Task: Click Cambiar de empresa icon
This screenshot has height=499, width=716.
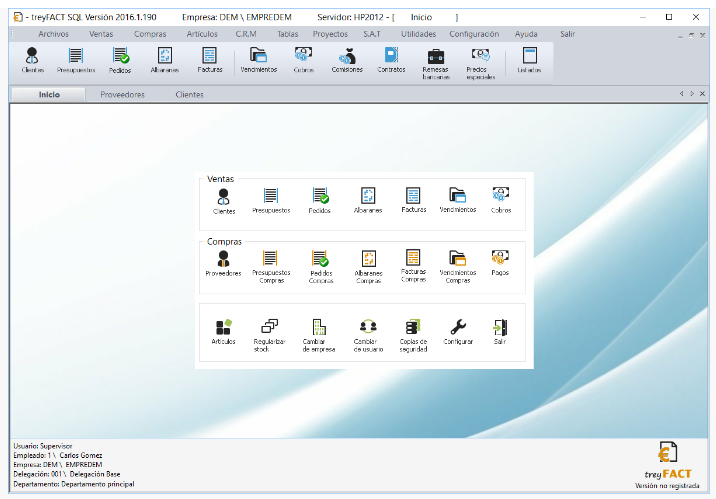Action: click(319, 336)
